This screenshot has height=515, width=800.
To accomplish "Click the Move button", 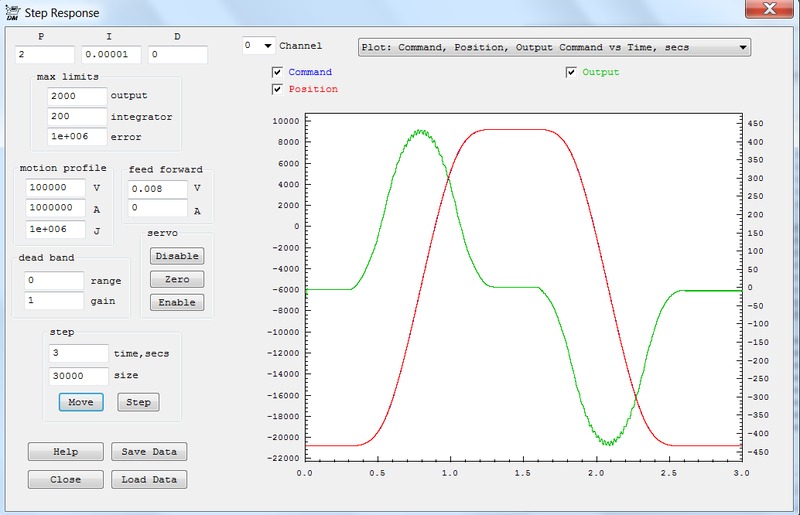I will tap(81, 402).
